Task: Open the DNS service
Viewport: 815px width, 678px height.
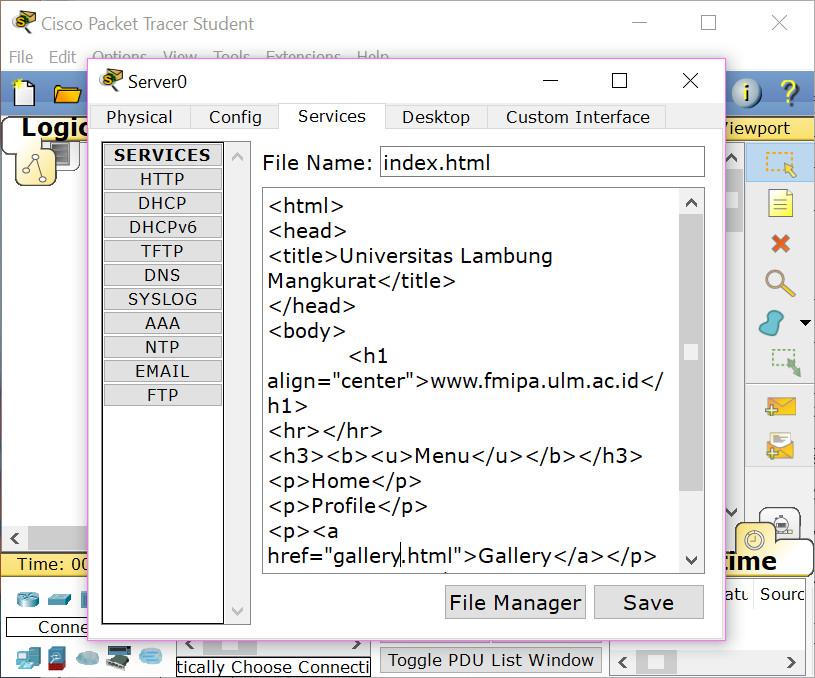Action: [163, 275]
